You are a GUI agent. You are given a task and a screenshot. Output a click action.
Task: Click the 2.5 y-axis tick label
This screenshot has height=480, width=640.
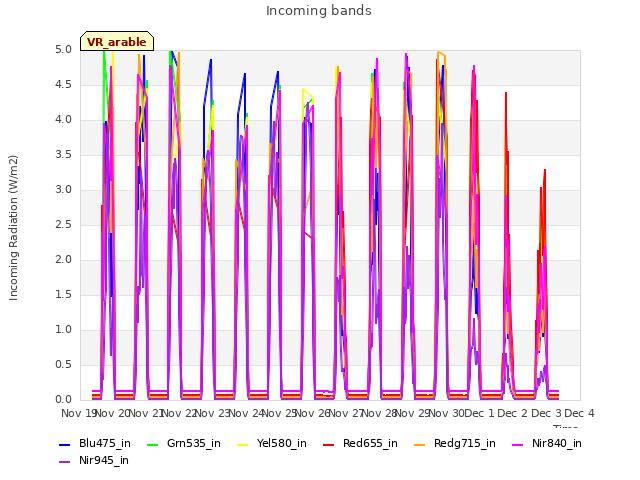[63, 224]
